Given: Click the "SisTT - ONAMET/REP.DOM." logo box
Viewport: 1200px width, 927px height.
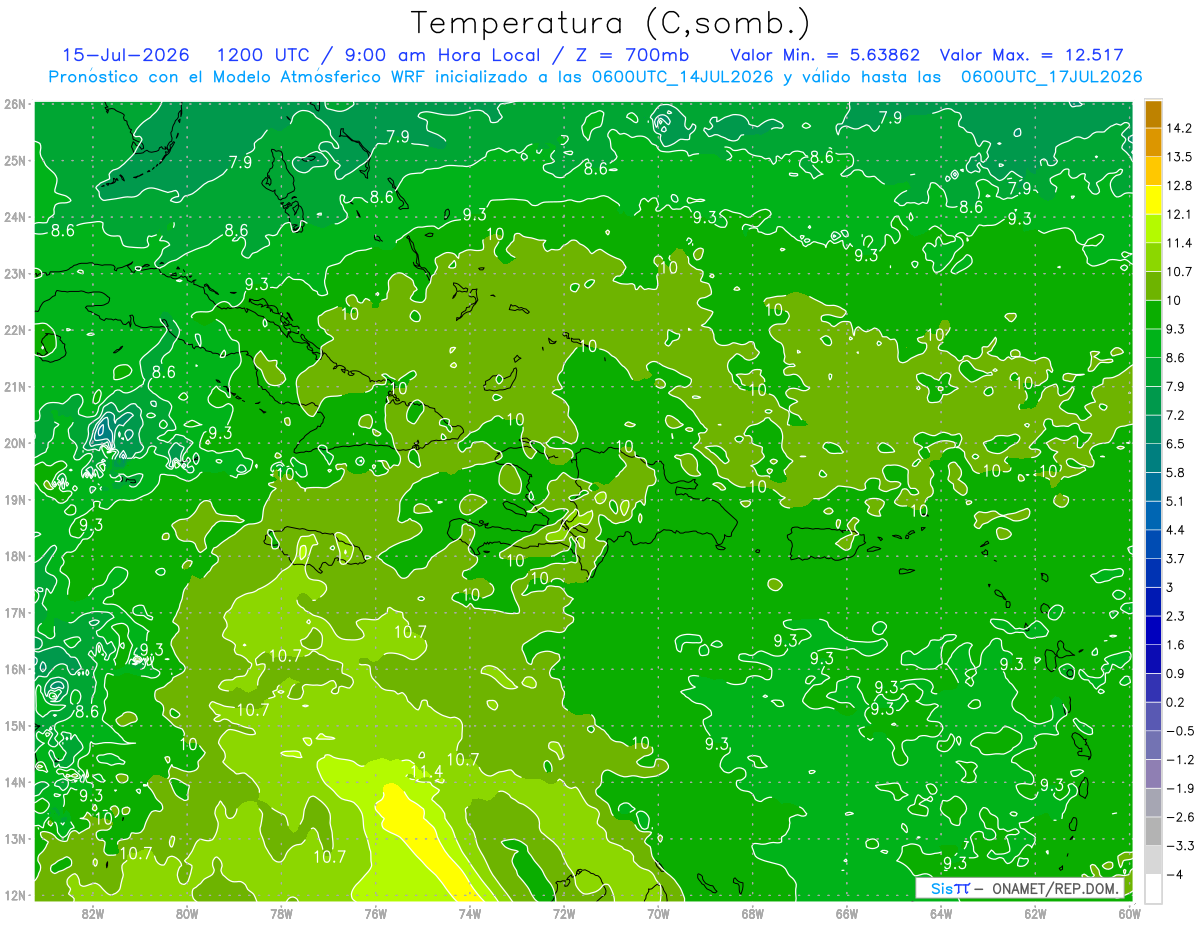Looking at the screenshot, I should (x=1021, y=888).
